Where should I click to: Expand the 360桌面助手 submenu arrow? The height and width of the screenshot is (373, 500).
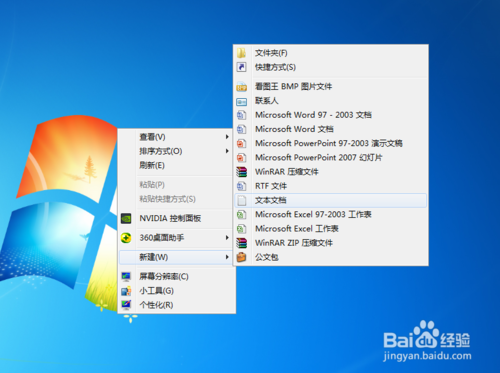pyautogui.click(x=227, y=238)
